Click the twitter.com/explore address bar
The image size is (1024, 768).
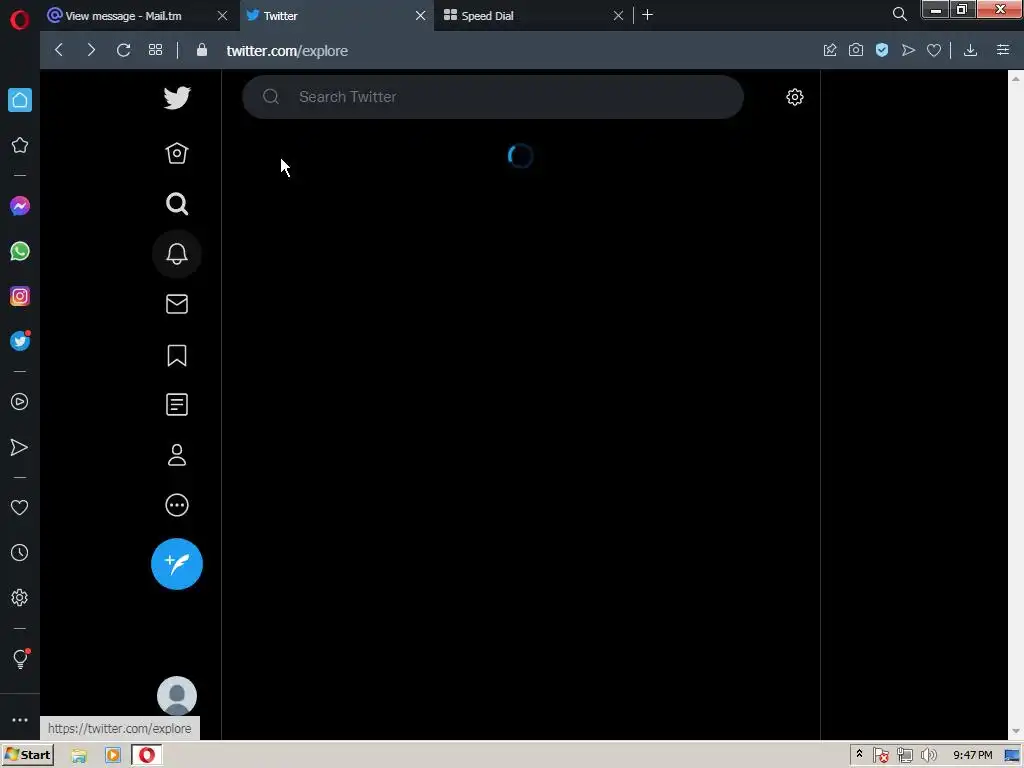tap(287, 51)
